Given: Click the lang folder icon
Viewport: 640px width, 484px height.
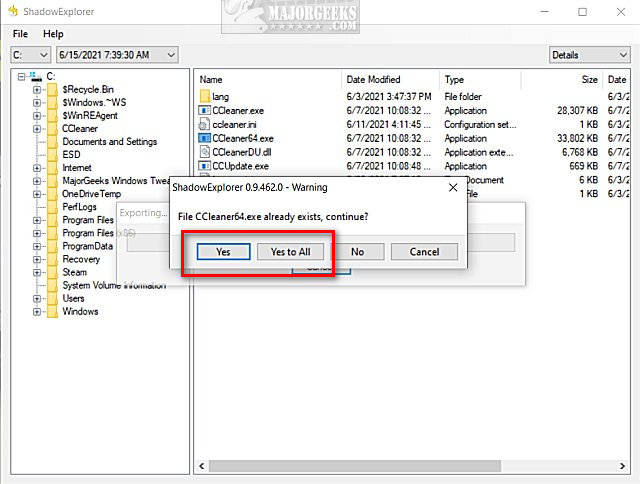Looking at the screenshot, I should tap(205, 97).
